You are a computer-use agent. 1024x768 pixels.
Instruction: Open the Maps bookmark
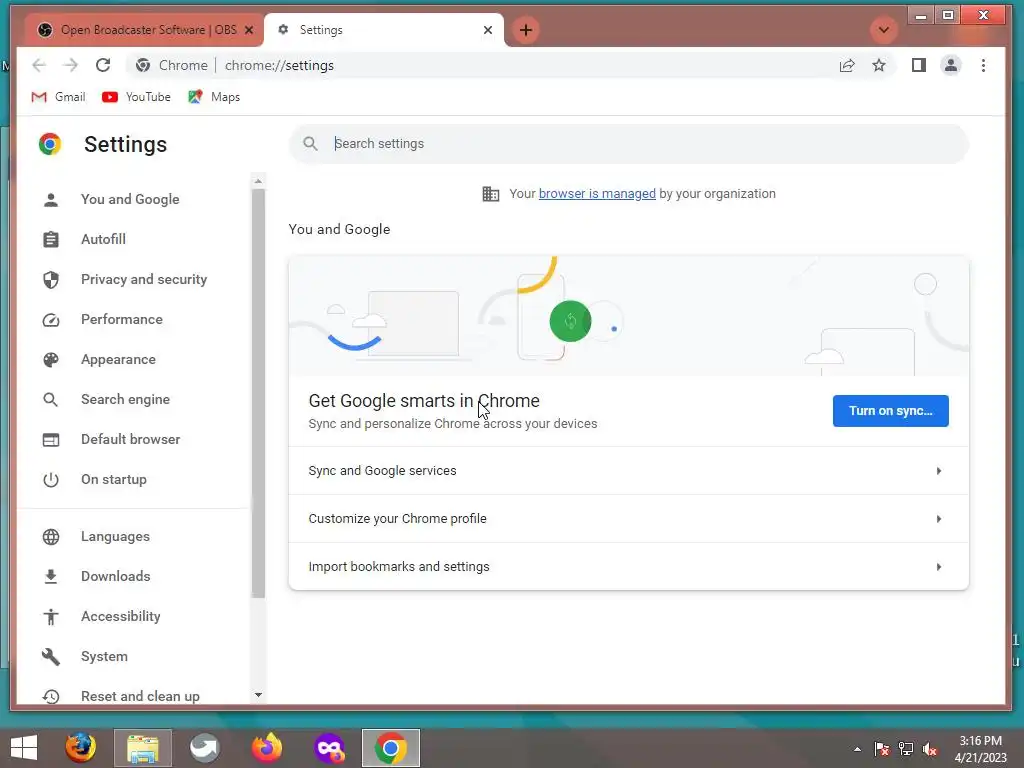[x=214, y=97]
